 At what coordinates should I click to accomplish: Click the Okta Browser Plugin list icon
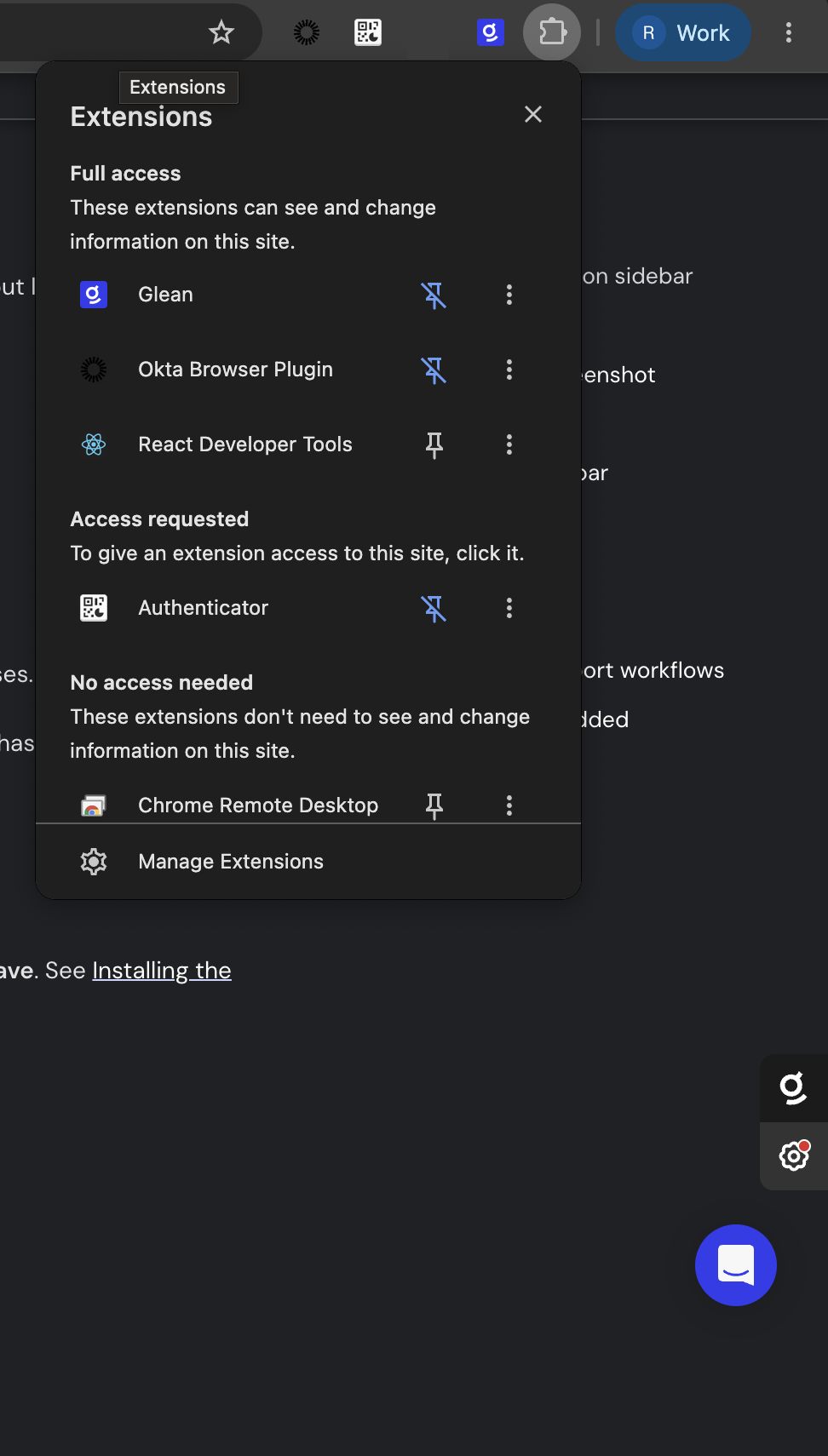(94, 370)
